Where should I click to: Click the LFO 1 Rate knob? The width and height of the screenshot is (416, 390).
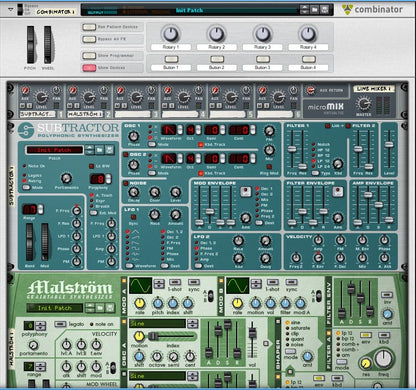[154, 214]
